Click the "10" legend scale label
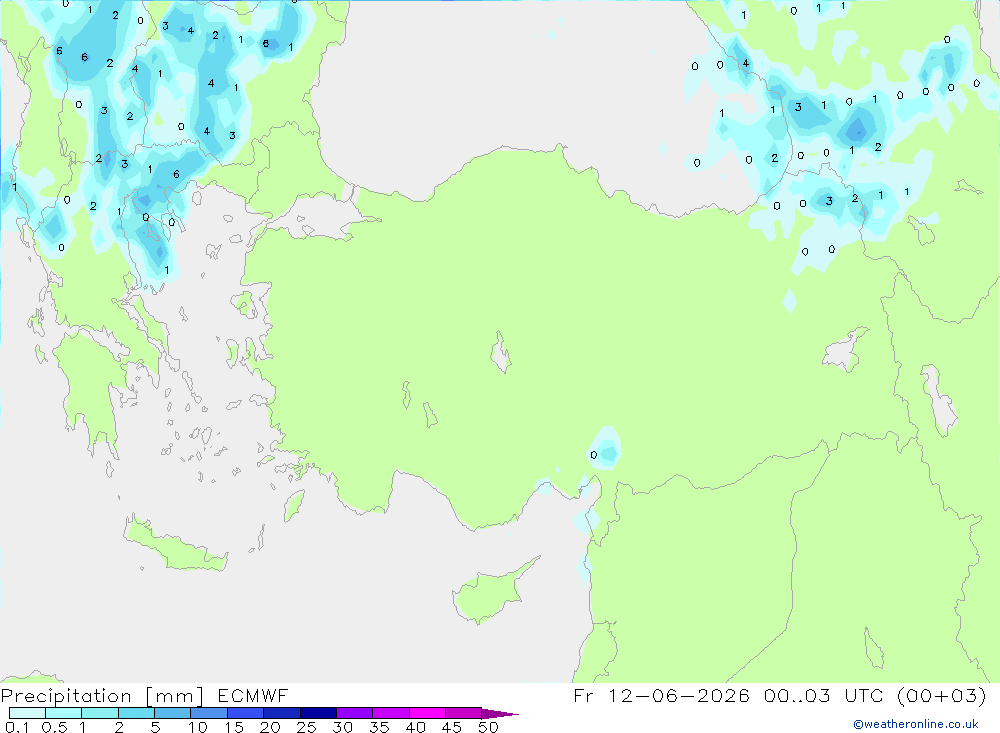 point(198,727)
